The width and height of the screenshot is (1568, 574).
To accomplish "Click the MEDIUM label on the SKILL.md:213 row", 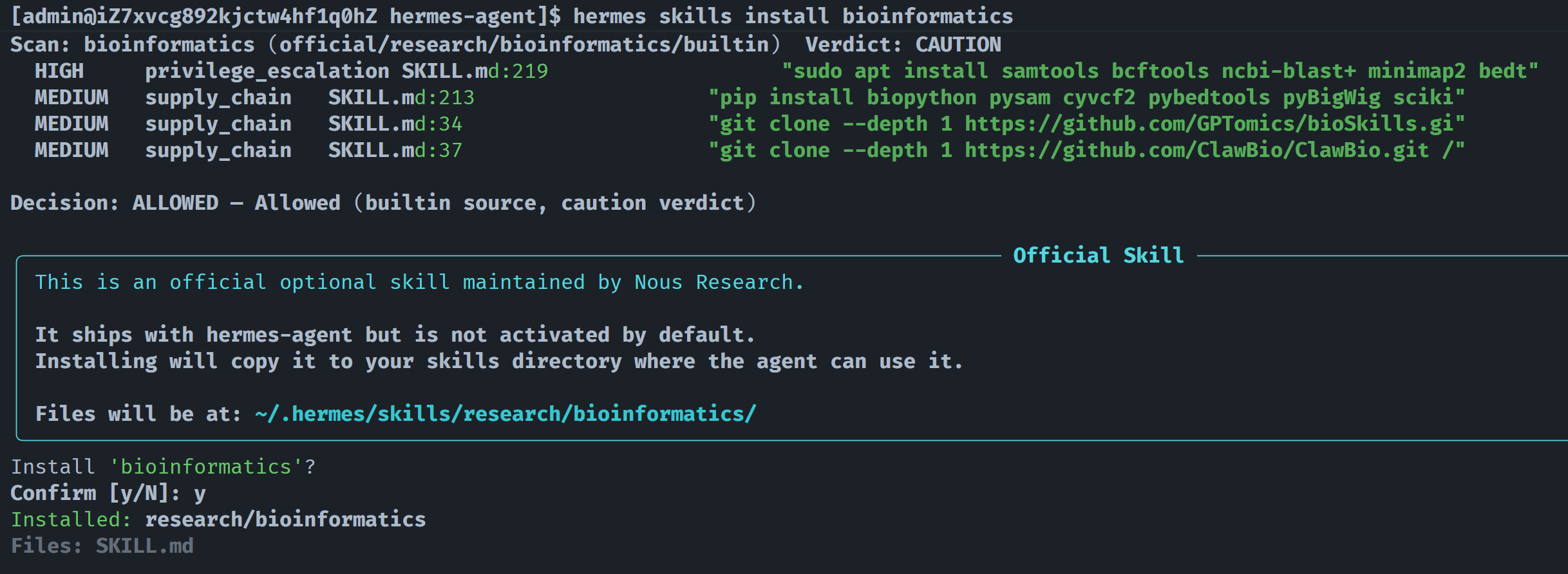I will (x=71, y=97).
